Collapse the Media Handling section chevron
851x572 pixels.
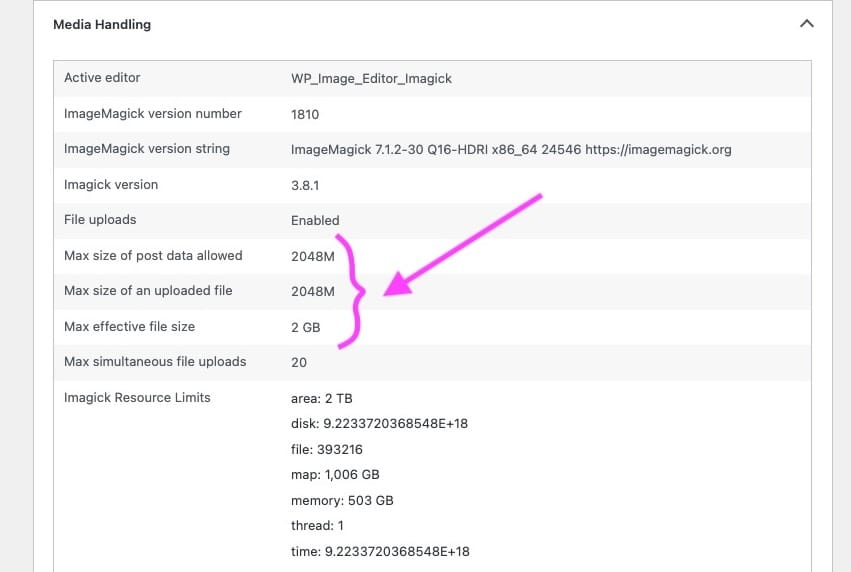tap(806, 23)
